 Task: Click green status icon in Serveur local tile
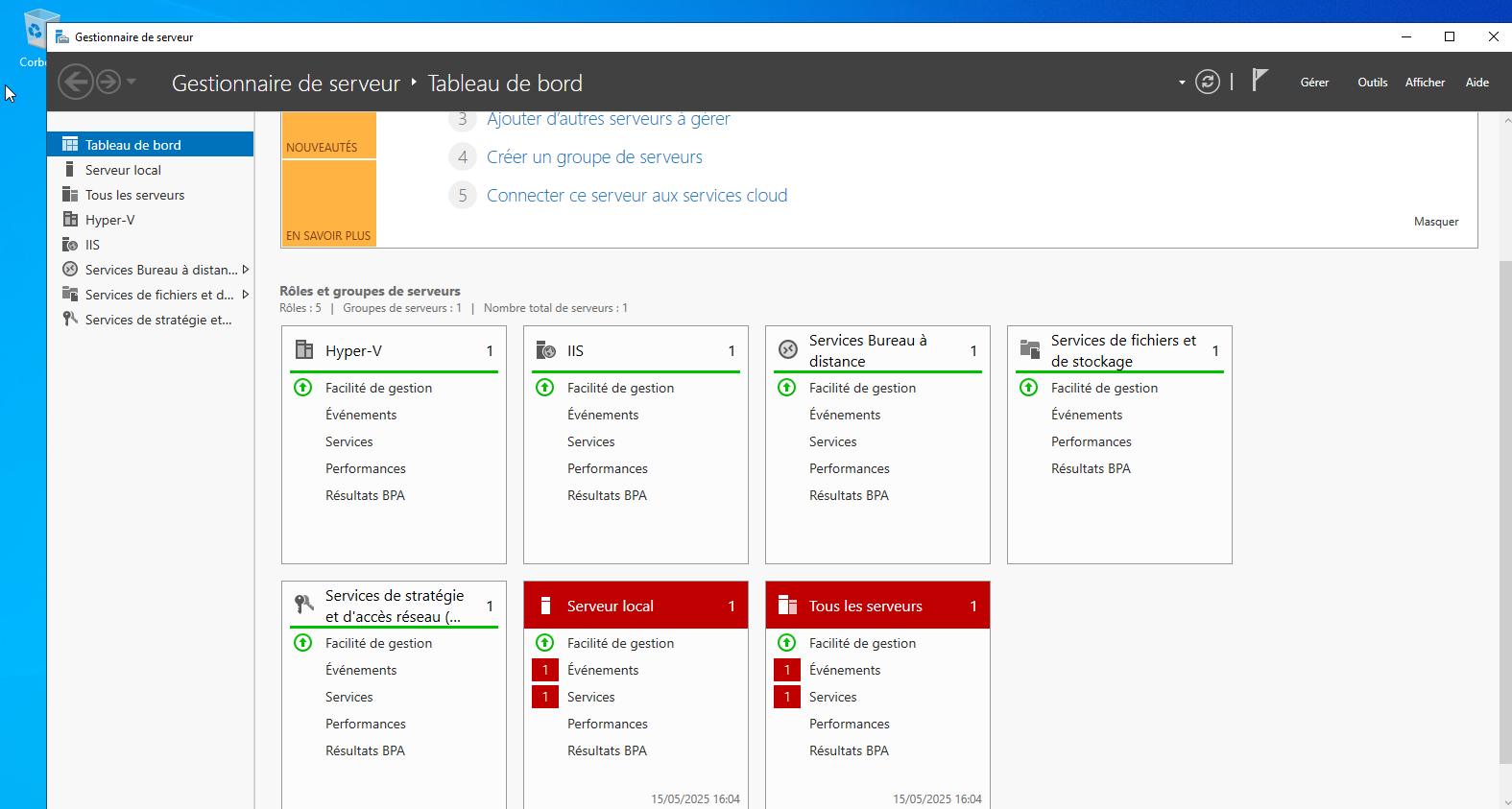pyautogui.click(x=544, y=643)
